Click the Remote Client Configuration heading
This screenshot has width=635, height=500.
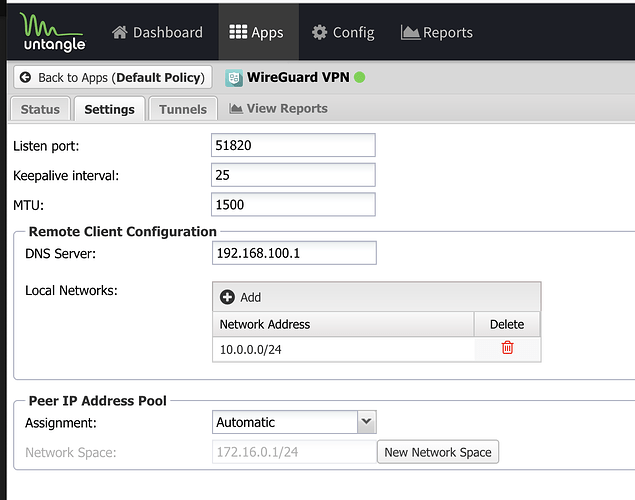click(123, 232)
